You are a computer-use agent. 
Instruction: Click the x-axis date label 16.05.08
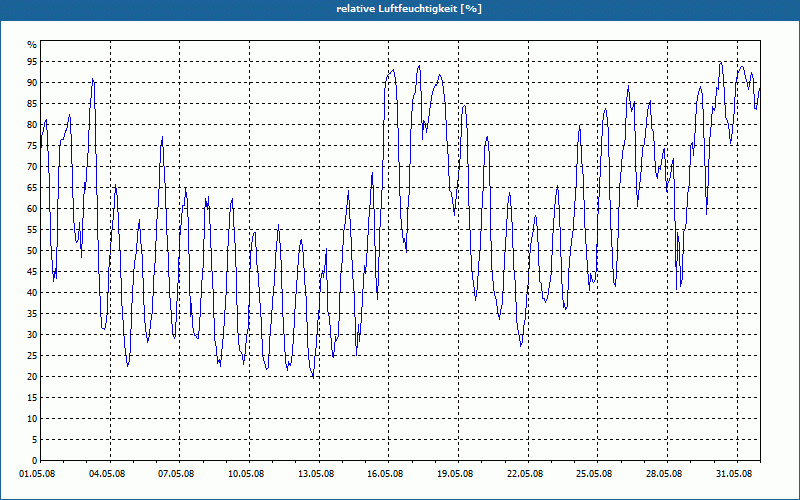[386, 473]
